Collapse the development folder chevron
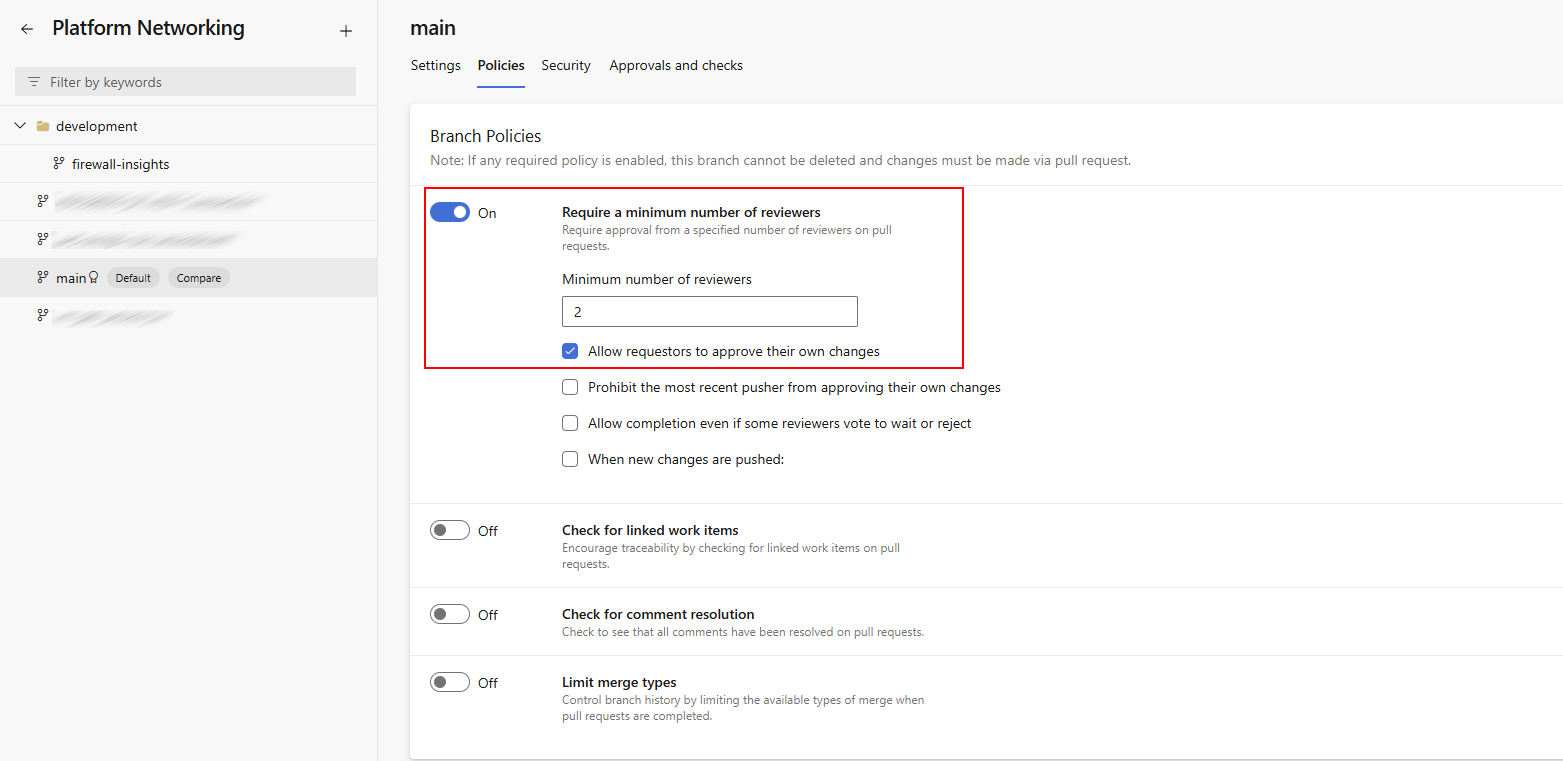 (x=20, y=126)
